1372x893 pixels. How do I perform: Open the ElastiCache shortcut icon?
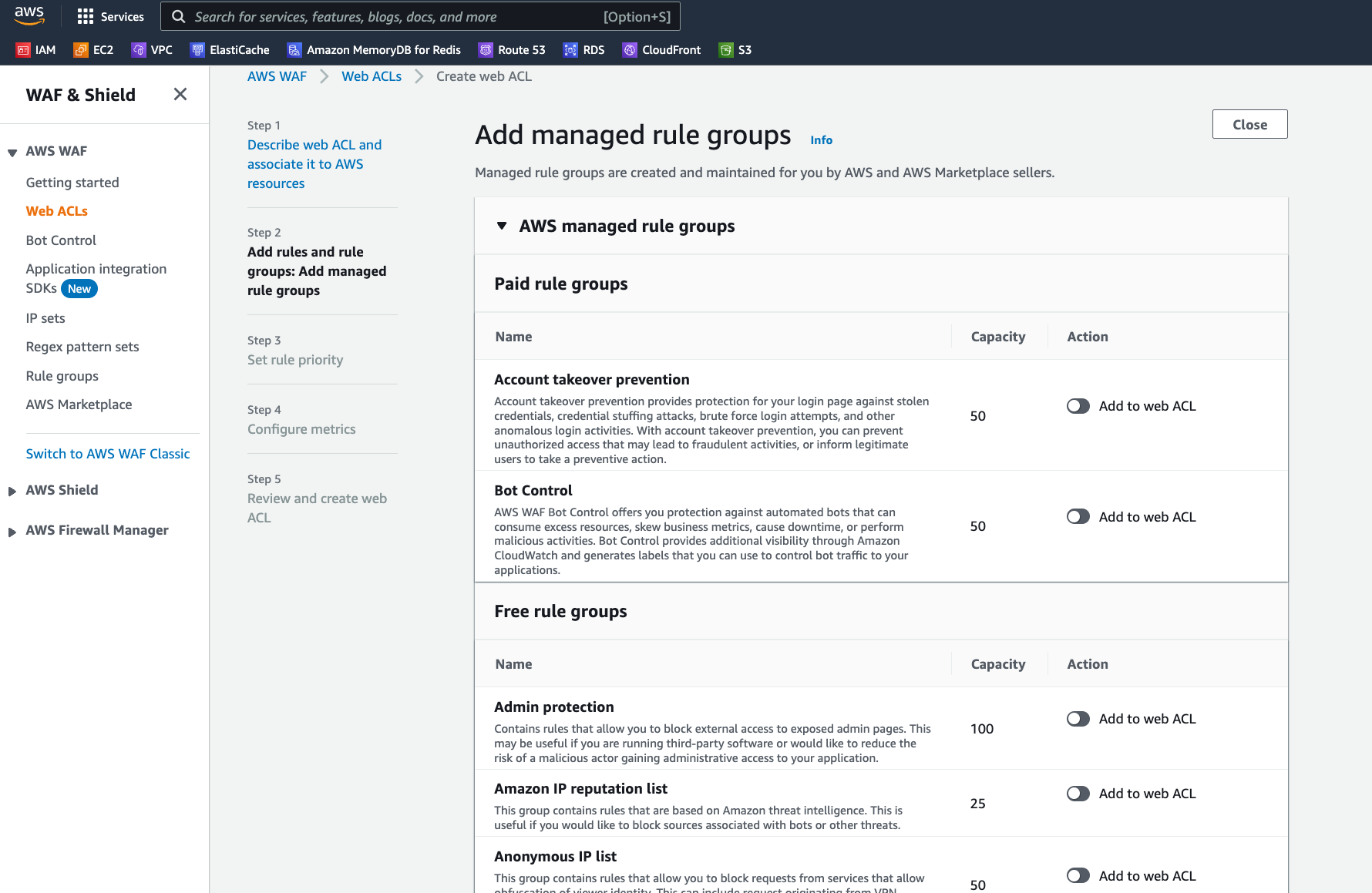(197, 50)
